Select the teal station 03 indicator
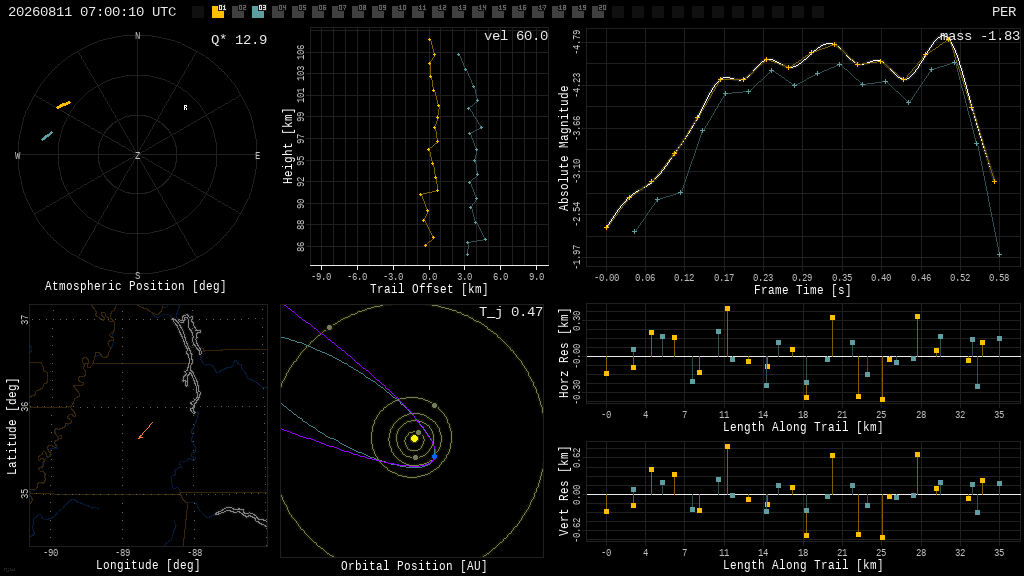This screenshot has height=576, width=1024. point(259,11)
